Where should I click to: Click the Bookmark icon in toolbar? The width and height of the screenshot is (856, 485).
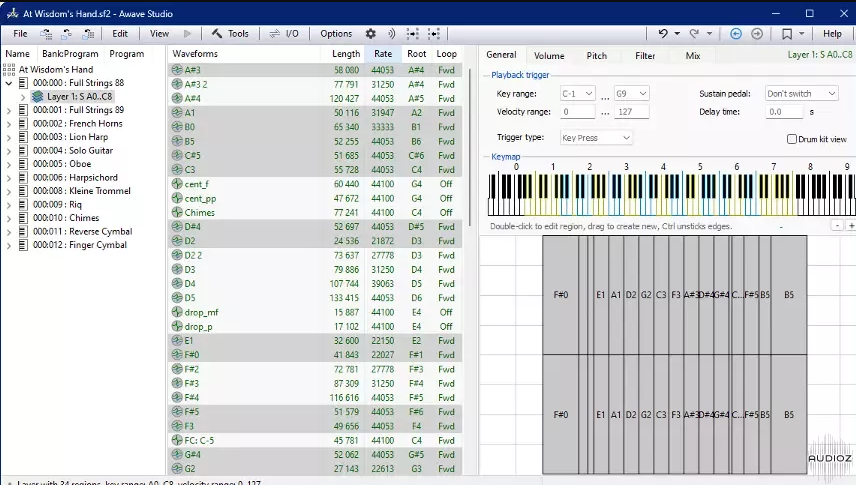coord(787,34)
